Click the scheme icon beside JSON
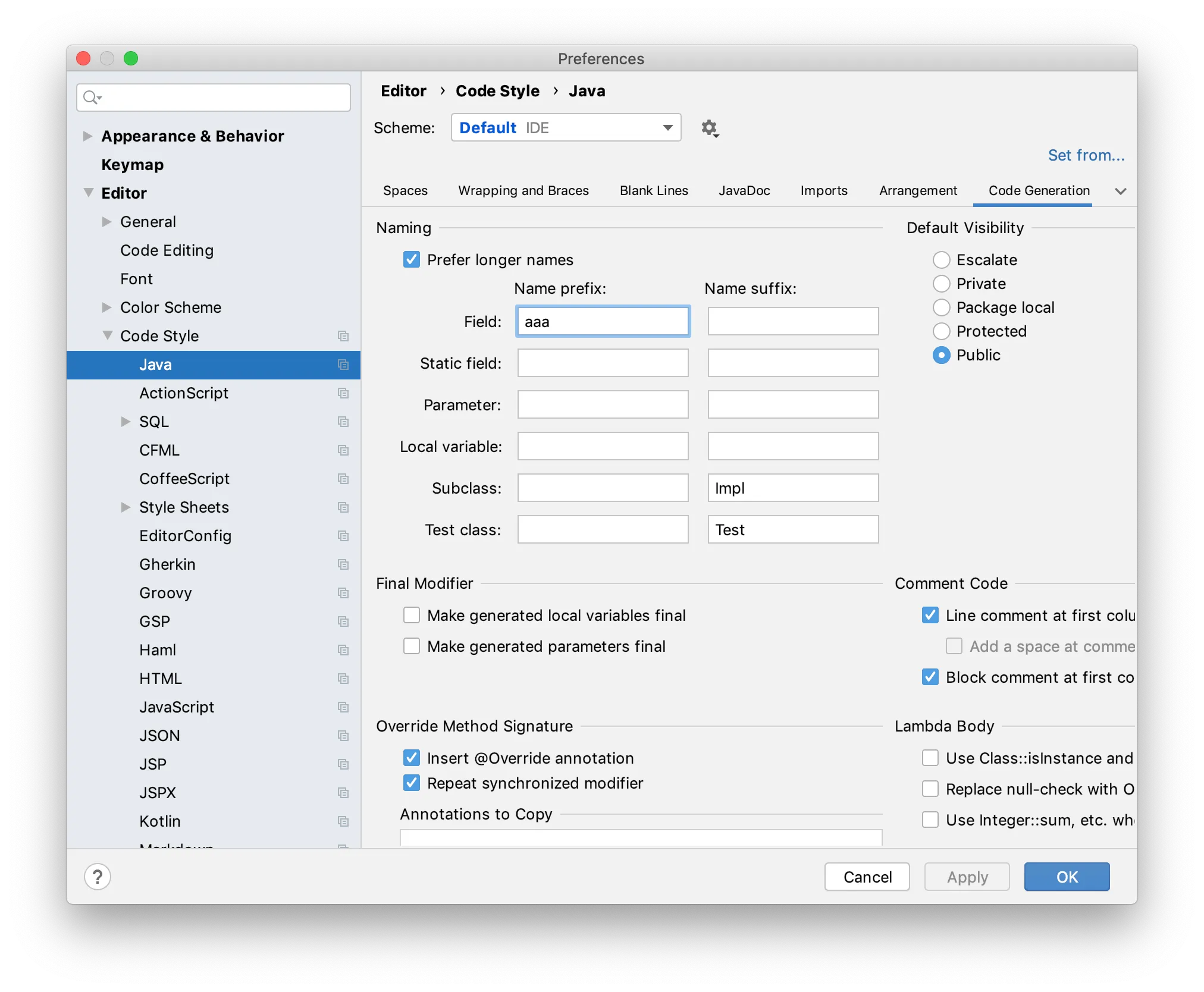 pyautogui.click(x=343, y=736)
